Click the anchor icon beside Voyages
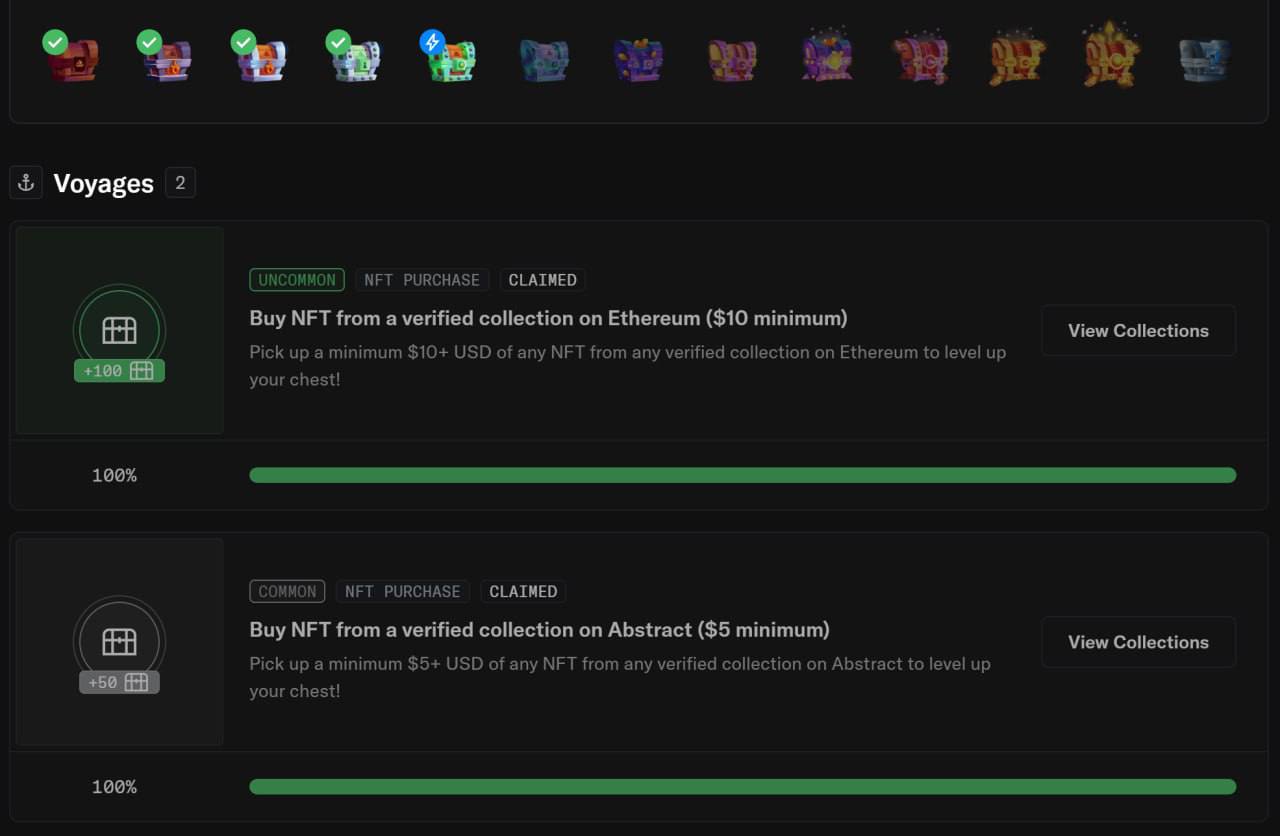The height and width of the screenshot is (836, 1280). (27, 183)
